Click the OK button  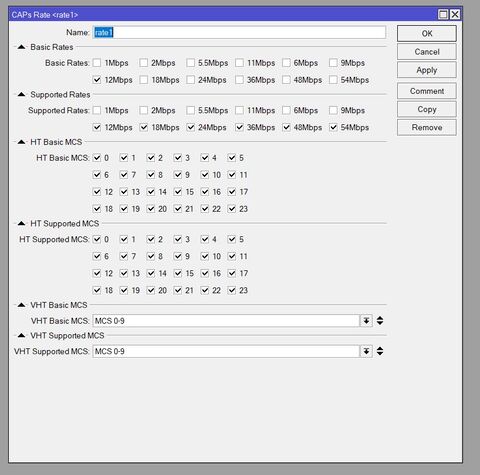point(427,33)
